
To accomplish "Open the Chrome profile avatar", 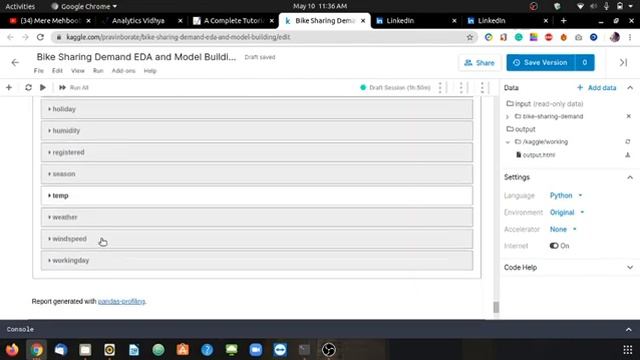I will pyautogui.click(x=615, y=37).
